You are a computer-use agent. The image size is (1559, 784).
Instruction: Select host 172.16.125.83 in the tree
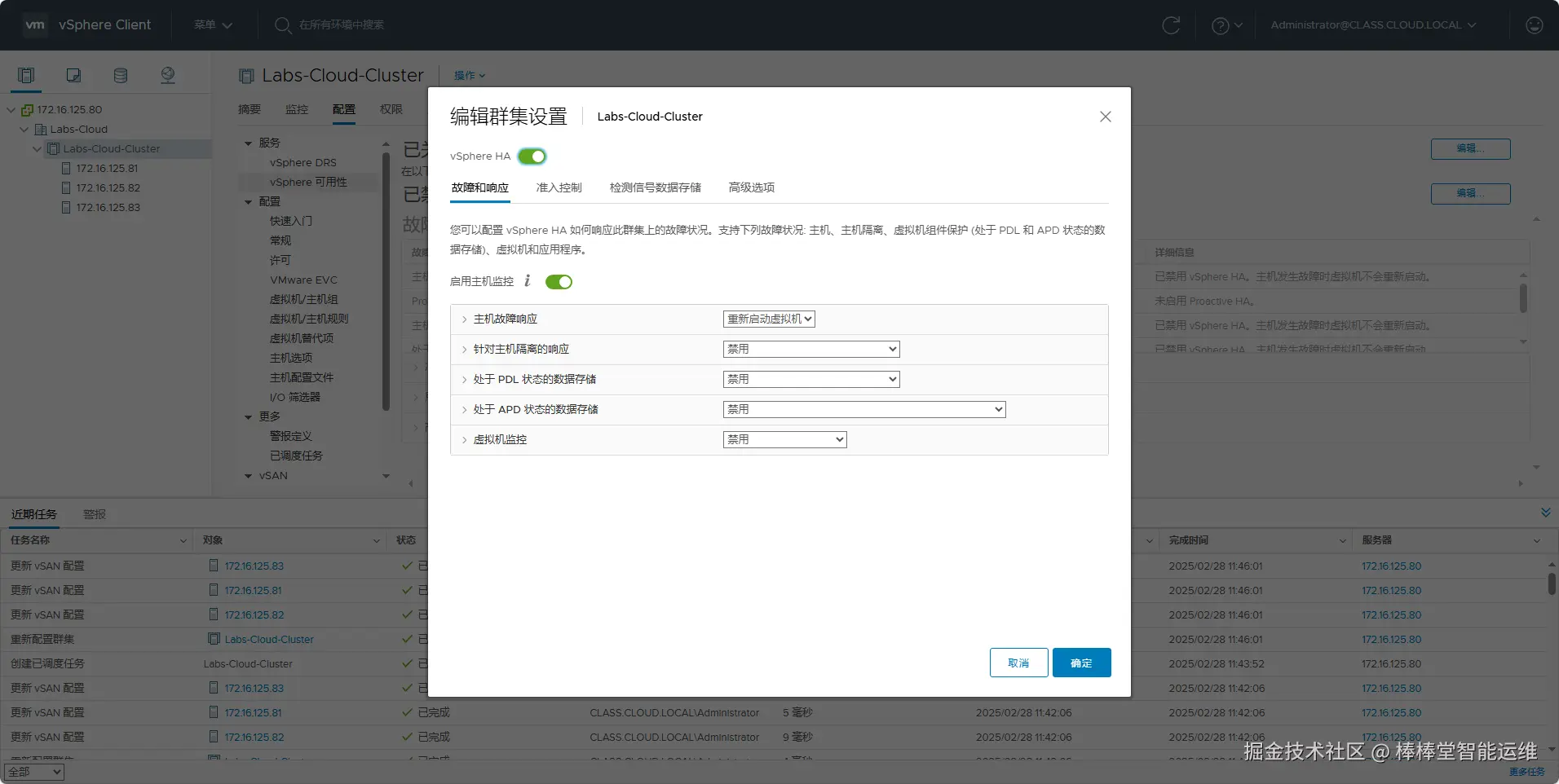point(108,208)
